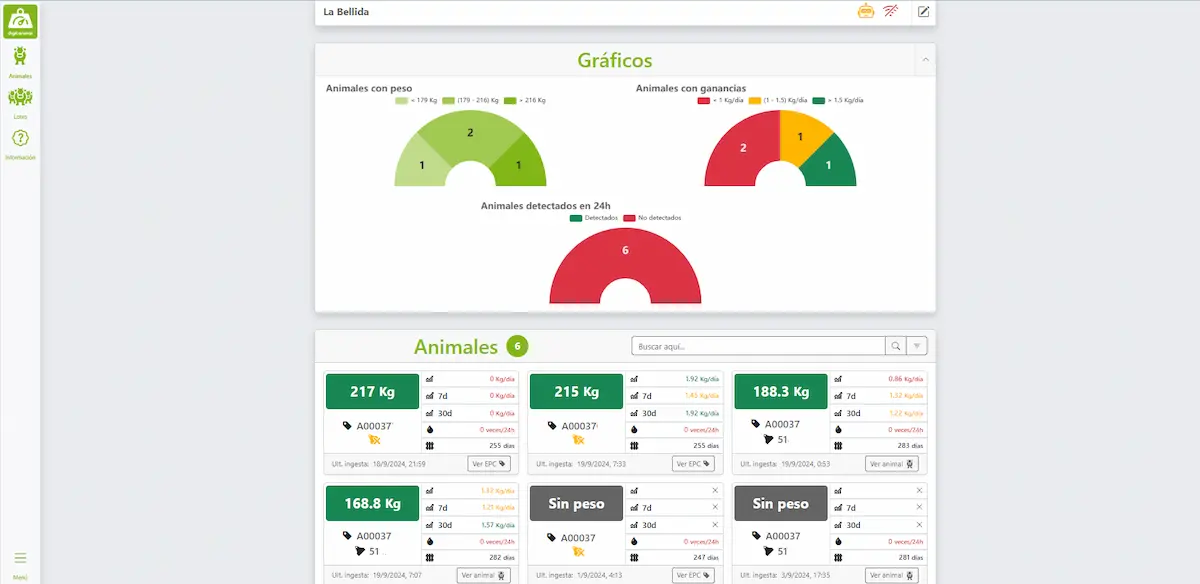Click the Digitanimal scale logo
1200x584 pixels.
click(20, 21)
